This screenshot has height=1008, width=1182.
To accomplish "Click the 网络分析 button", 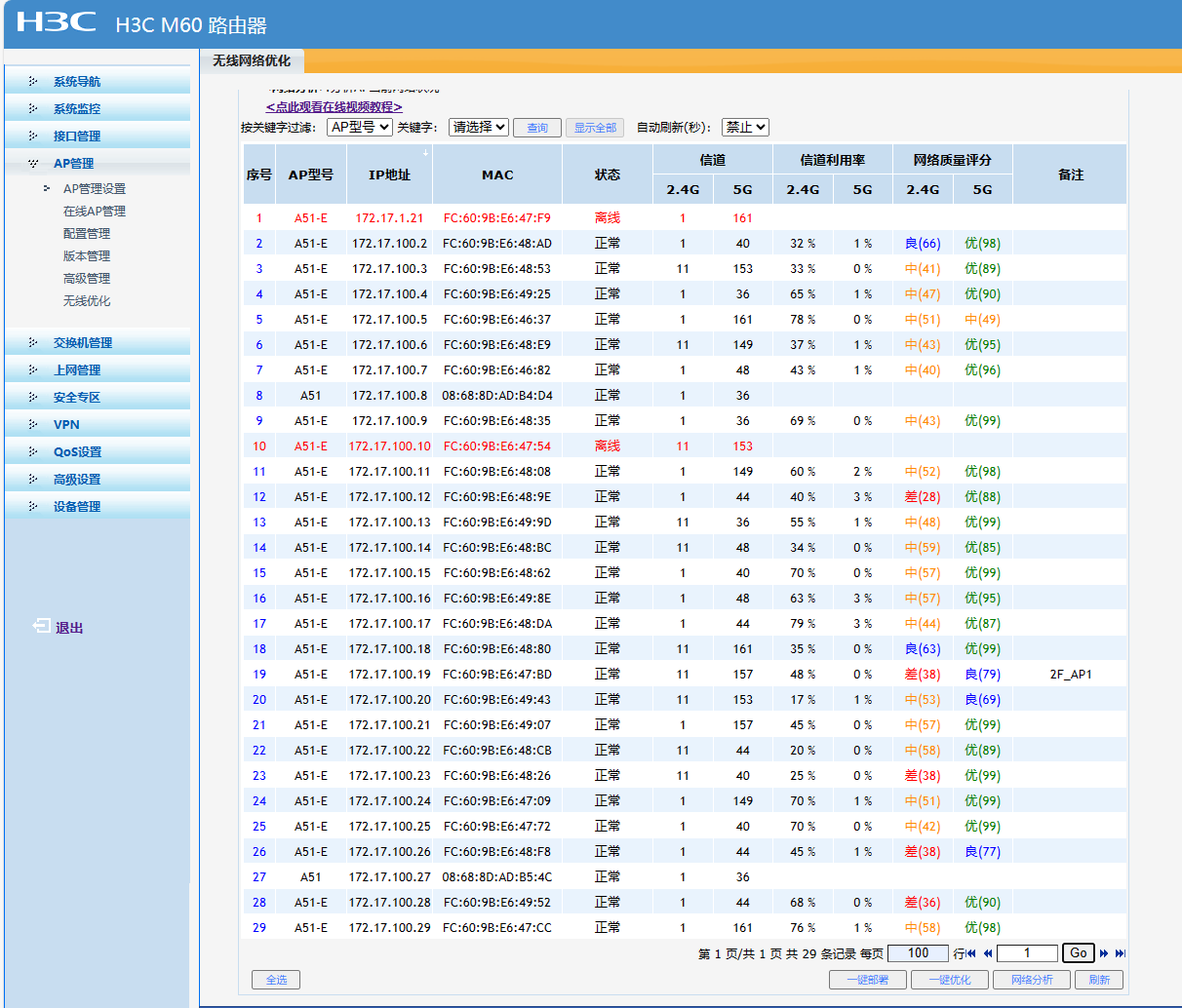I will (1032, 980).
